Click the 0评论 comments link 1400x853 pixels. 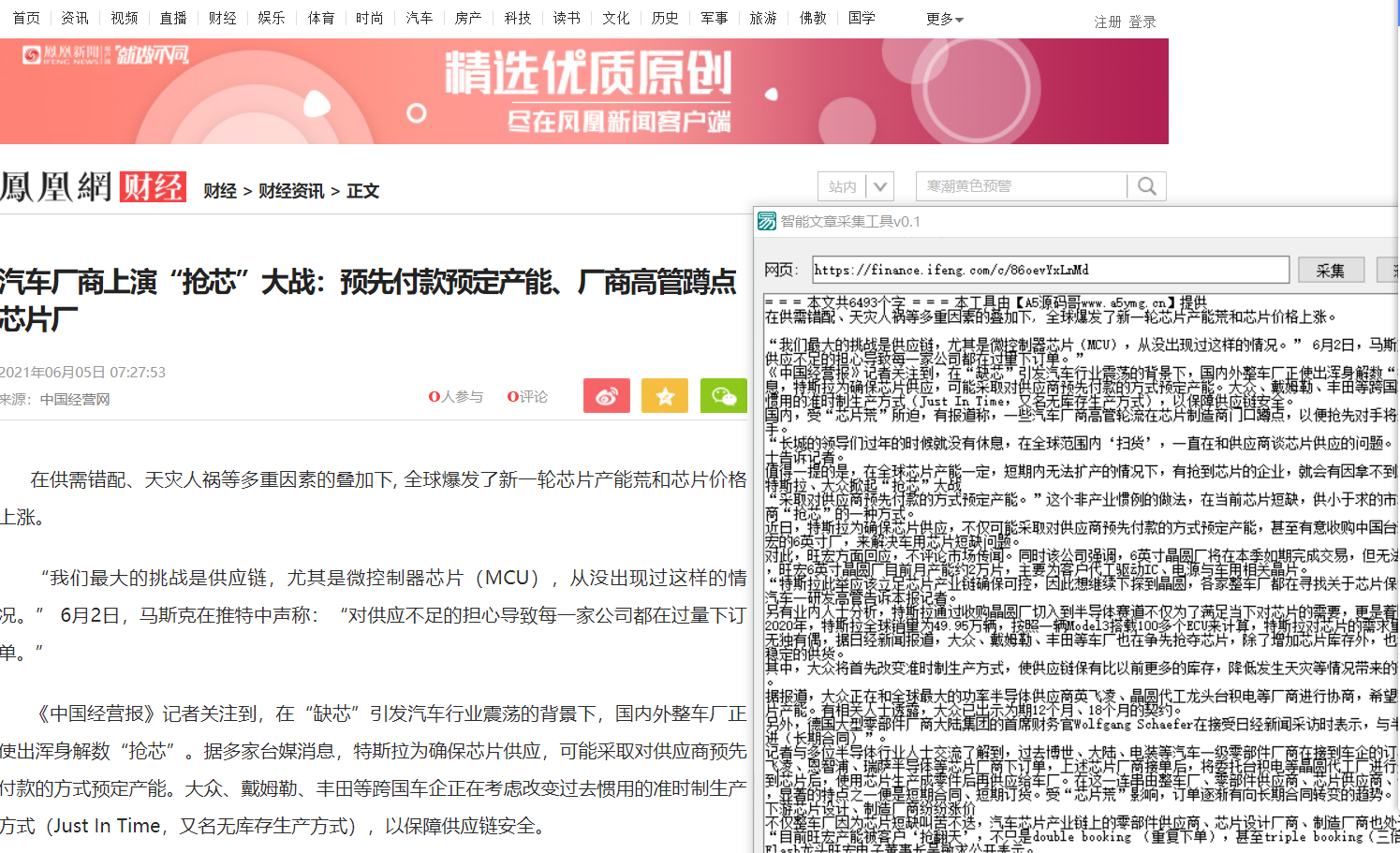click(527, 397)
